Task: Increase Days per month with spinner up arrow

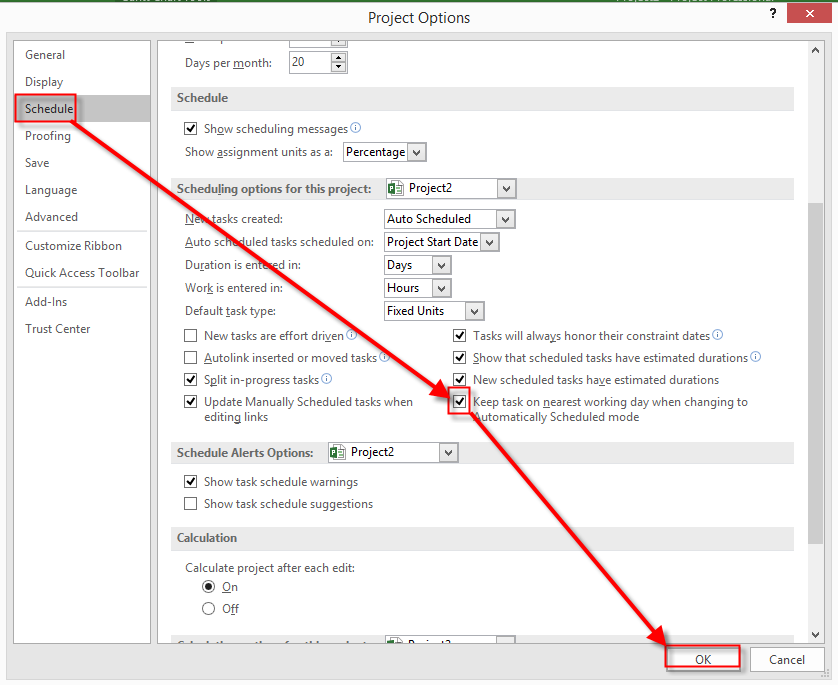Action: point(339,57)
